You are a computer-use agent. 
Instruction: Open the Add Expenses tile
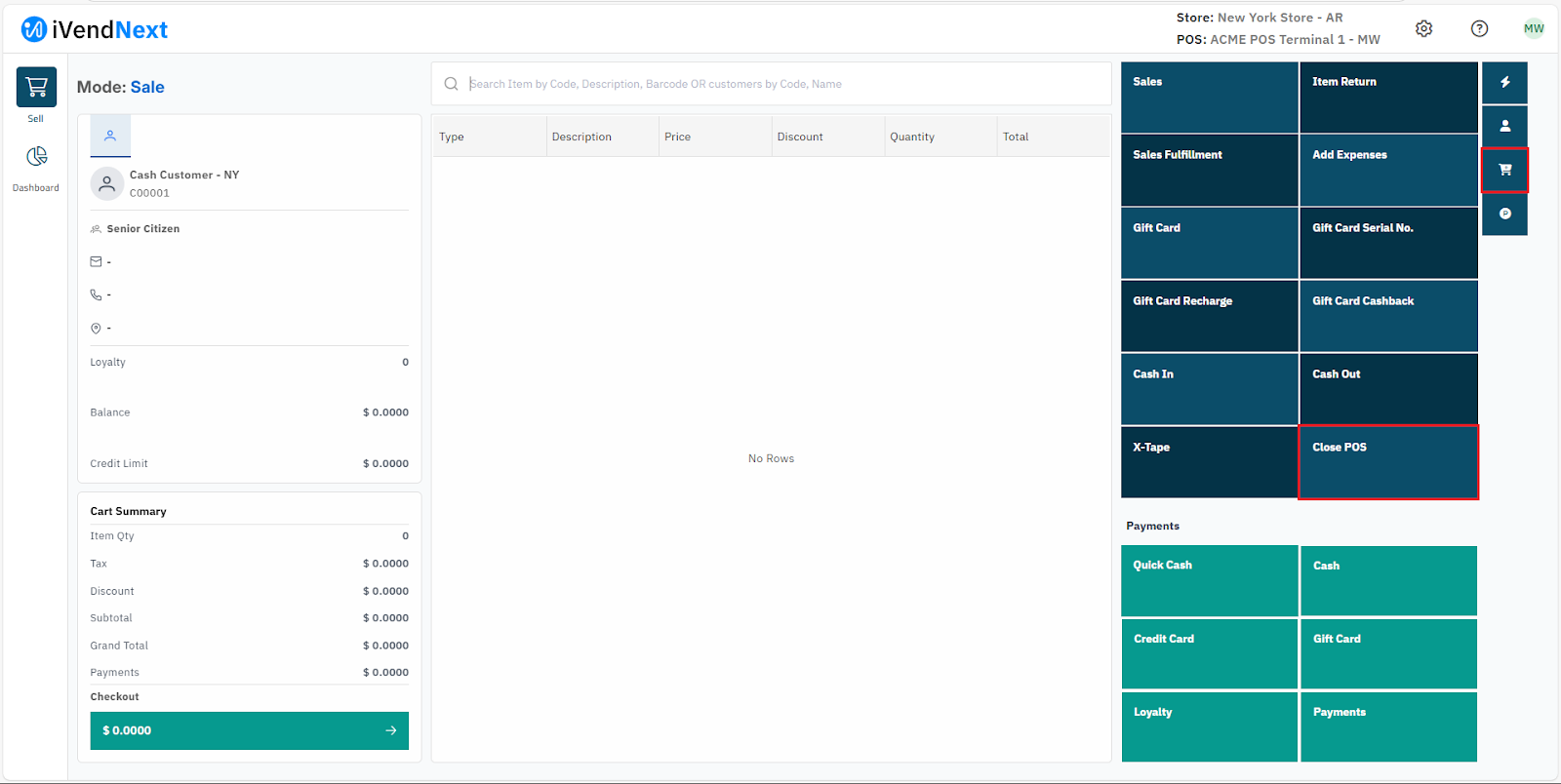pos(1389,171)
